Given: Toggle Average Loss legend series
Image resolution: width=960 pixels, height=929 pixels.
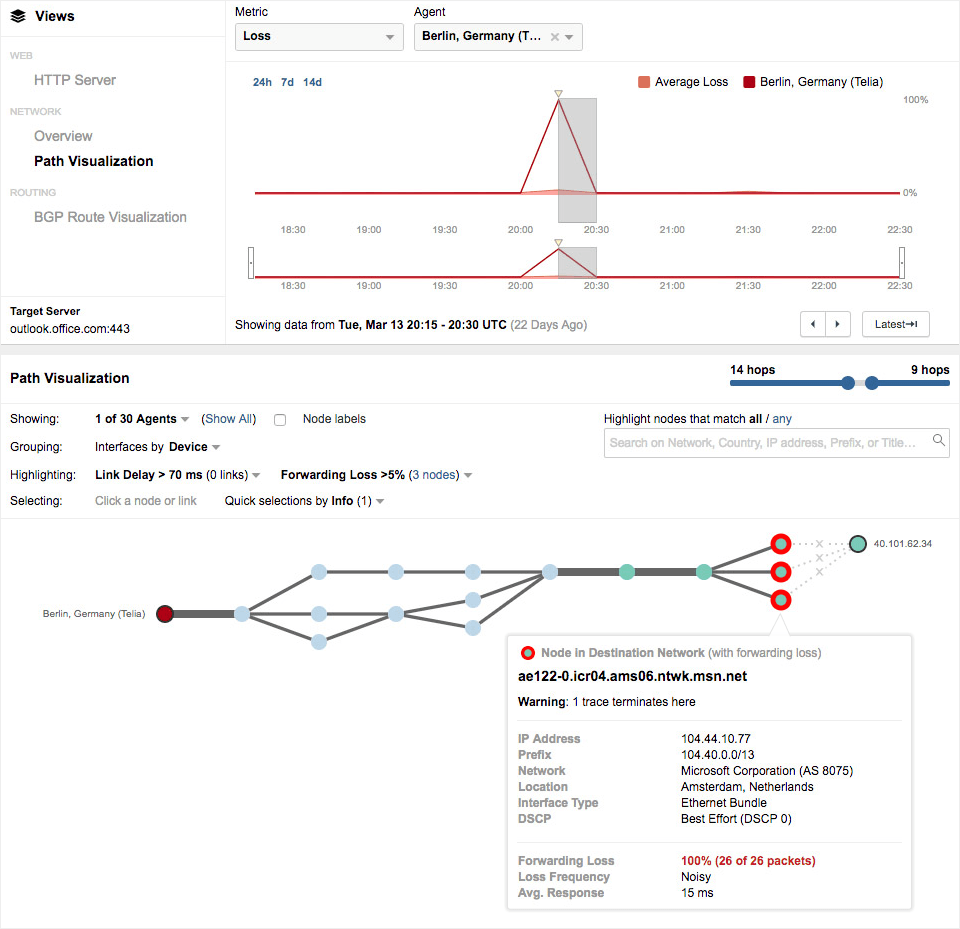Looking at the screenshot, I should click(683, 82).
